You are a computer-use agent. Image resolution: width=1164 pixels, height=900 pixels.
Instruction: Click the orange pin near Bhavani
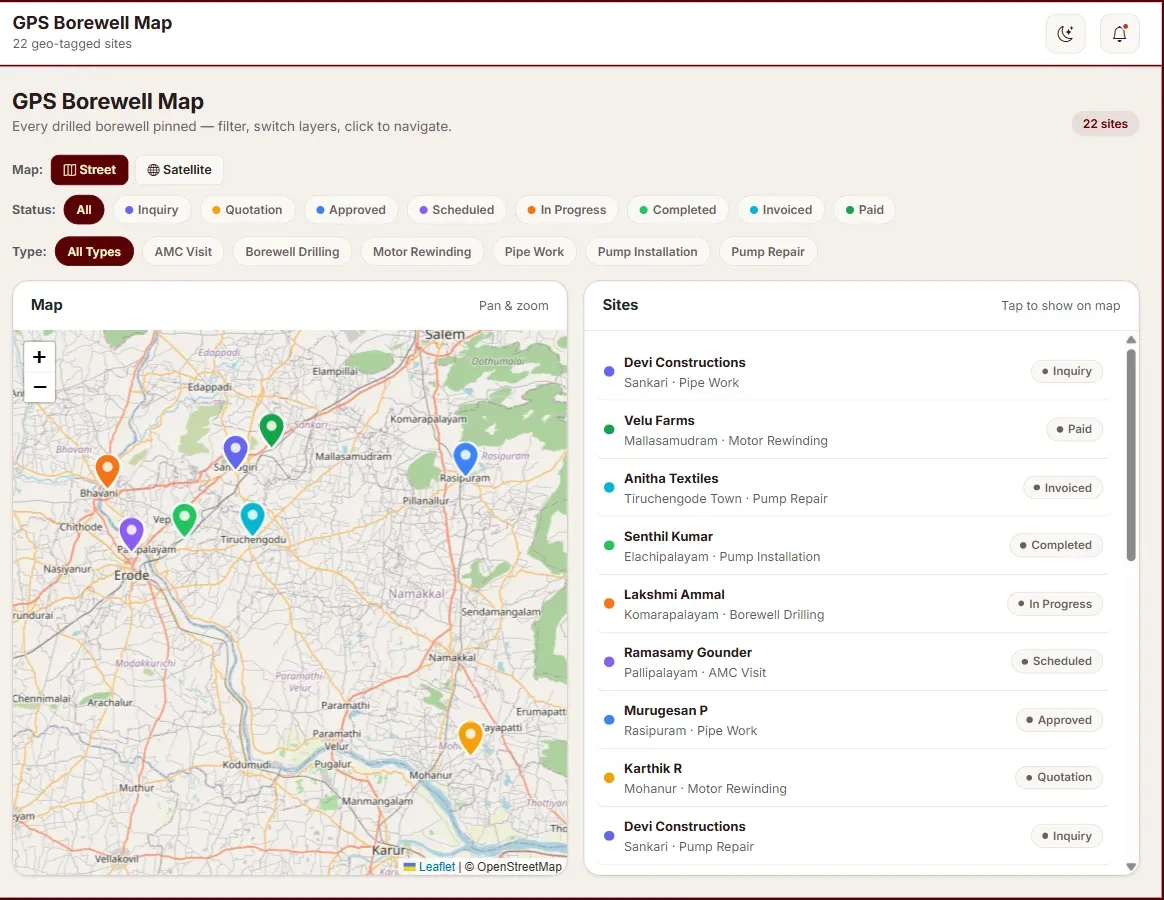[x=108, y=472]
